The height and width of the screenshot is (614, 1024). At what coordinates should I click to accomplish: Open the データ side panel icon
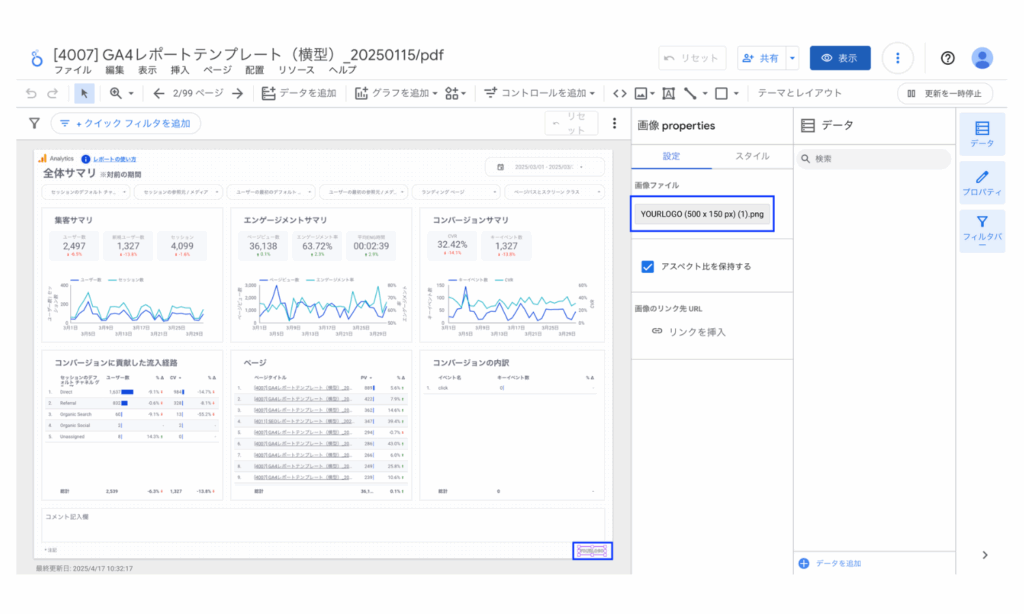click(982, 135)
